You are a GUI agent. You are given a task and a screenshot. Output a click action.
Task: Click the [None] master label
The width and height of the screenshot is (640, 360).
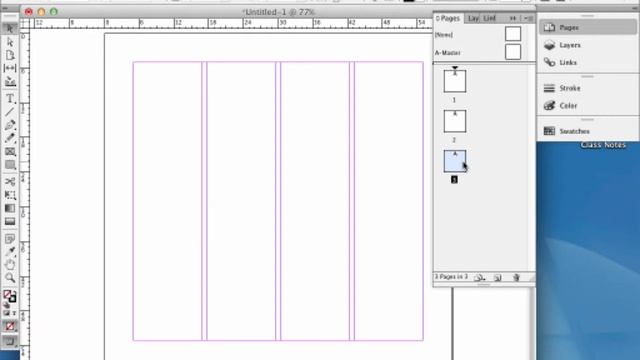[444, 35]
